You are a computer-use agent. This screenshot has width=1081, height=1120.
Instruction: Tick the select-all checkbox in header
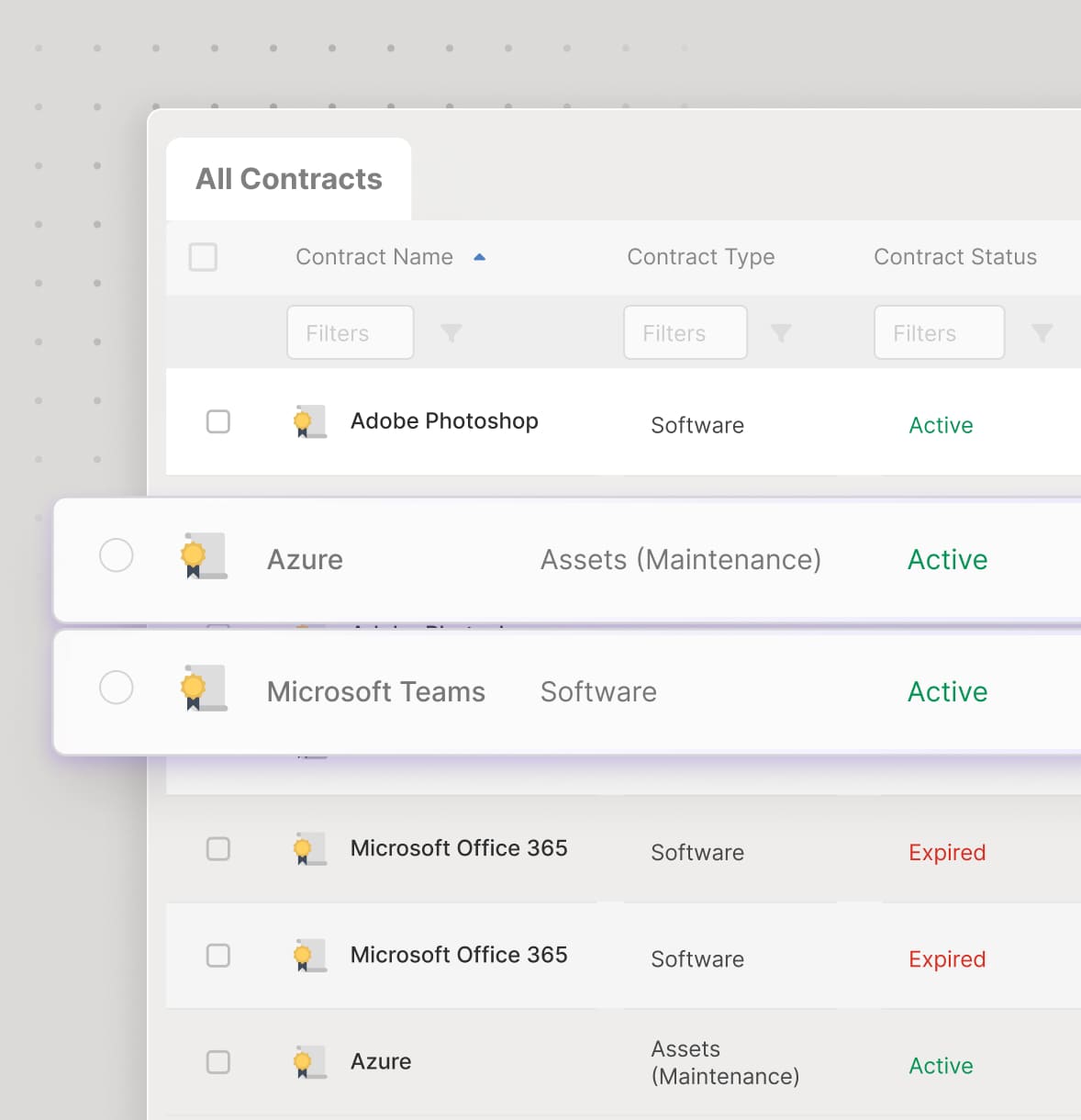(x=203, y=257)
